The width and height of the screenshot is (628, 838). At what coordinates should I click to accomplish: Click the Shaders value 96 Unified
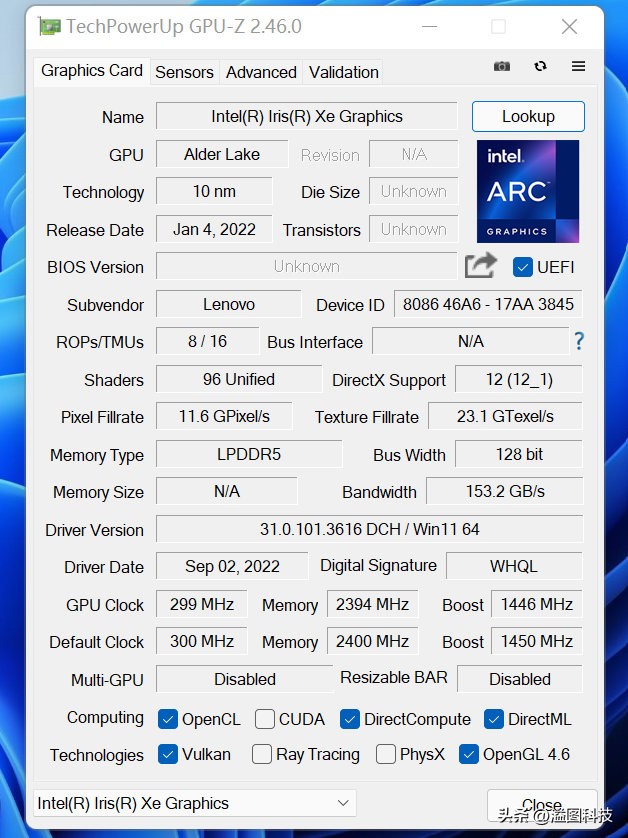pos(239,379)
